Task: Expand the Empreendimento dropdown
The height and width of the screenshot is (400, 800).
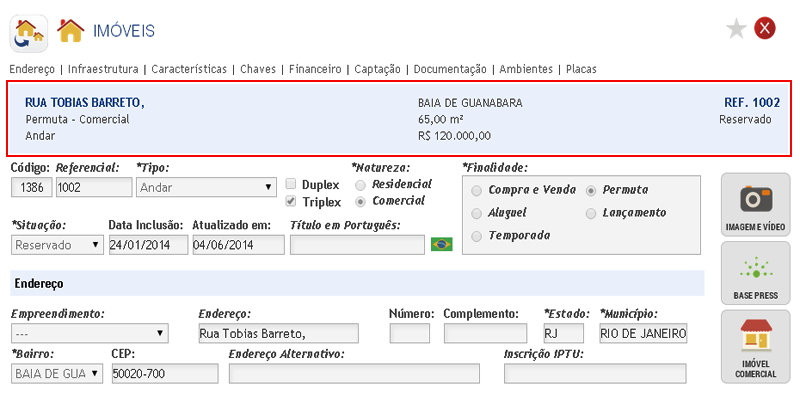Action: pos(90,333)
